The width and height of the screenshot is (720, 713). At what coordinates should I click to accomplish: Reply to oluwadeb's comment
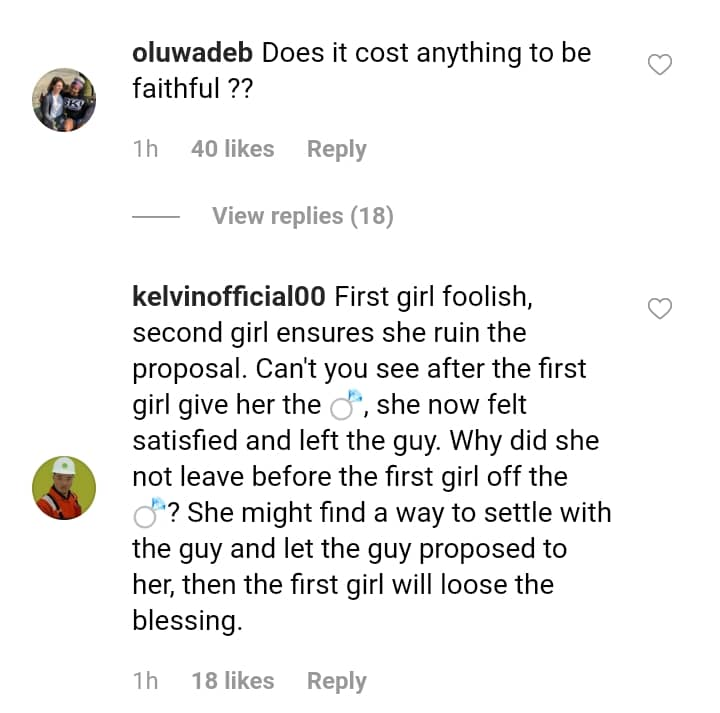336,149
